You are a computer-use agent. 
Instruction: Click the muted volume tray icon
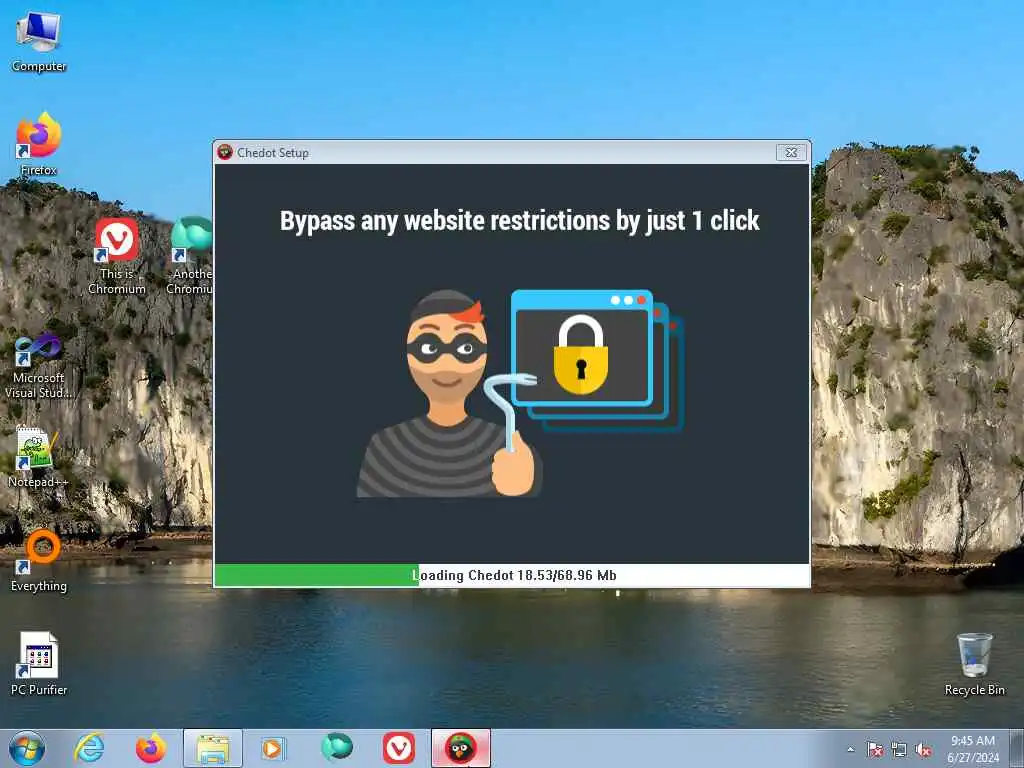click(x=923, y=750)
